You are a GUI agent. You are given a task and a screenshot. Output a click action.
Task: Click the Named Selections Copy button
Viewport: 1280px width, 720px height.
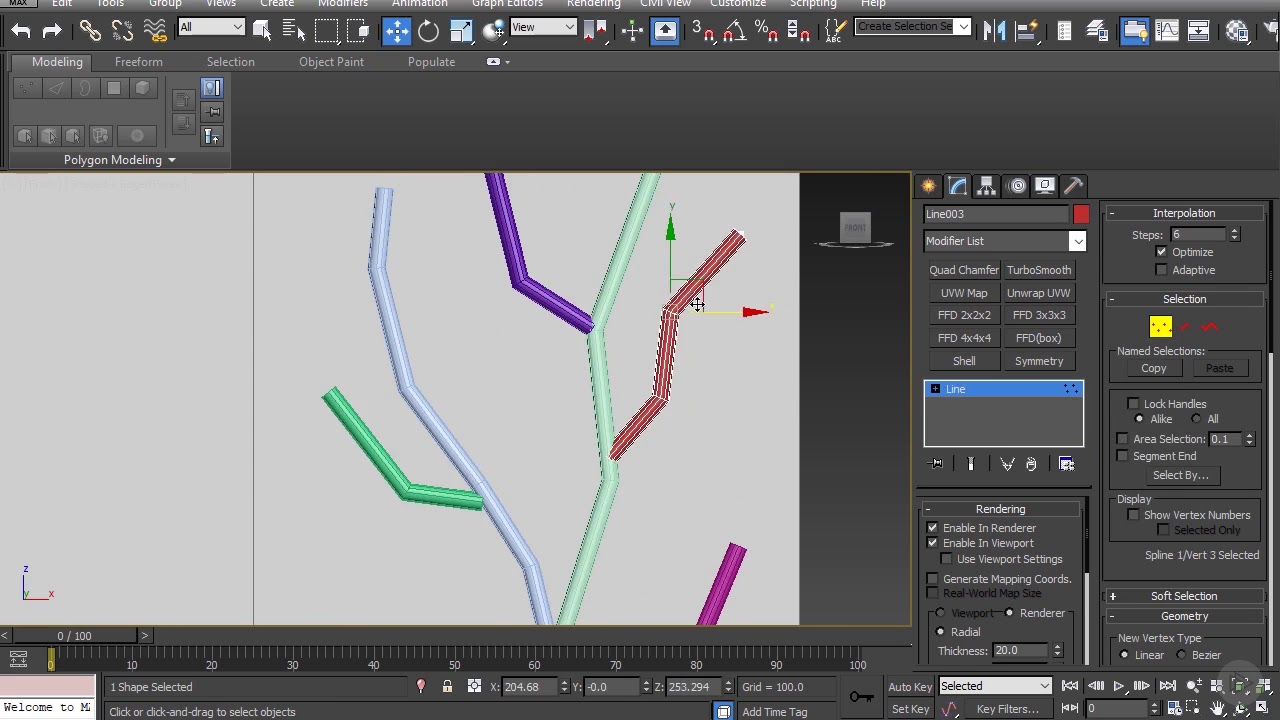click(1154, 368)
